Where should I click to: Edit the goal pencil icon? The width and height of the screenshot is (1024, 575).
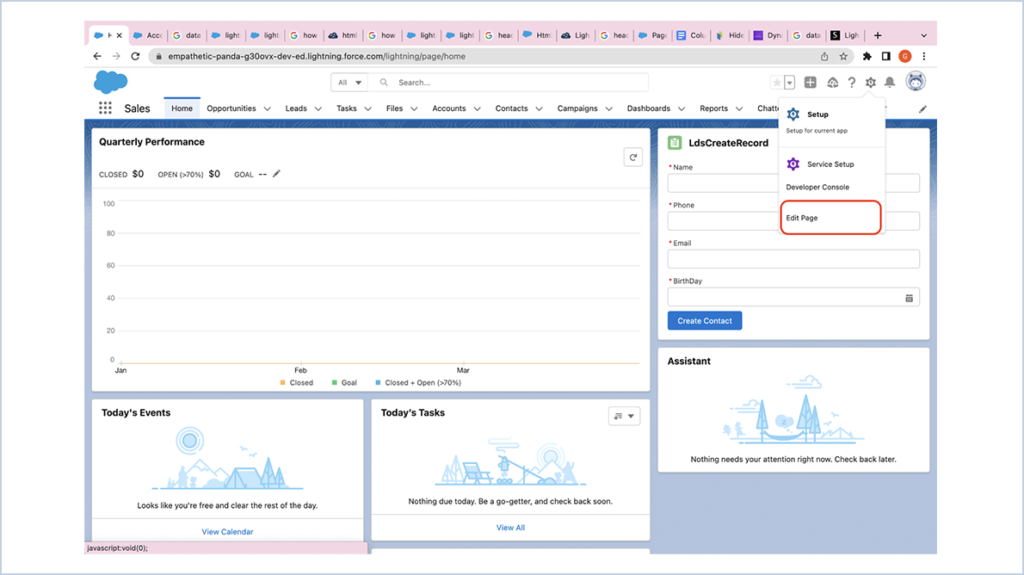[276, 174]
